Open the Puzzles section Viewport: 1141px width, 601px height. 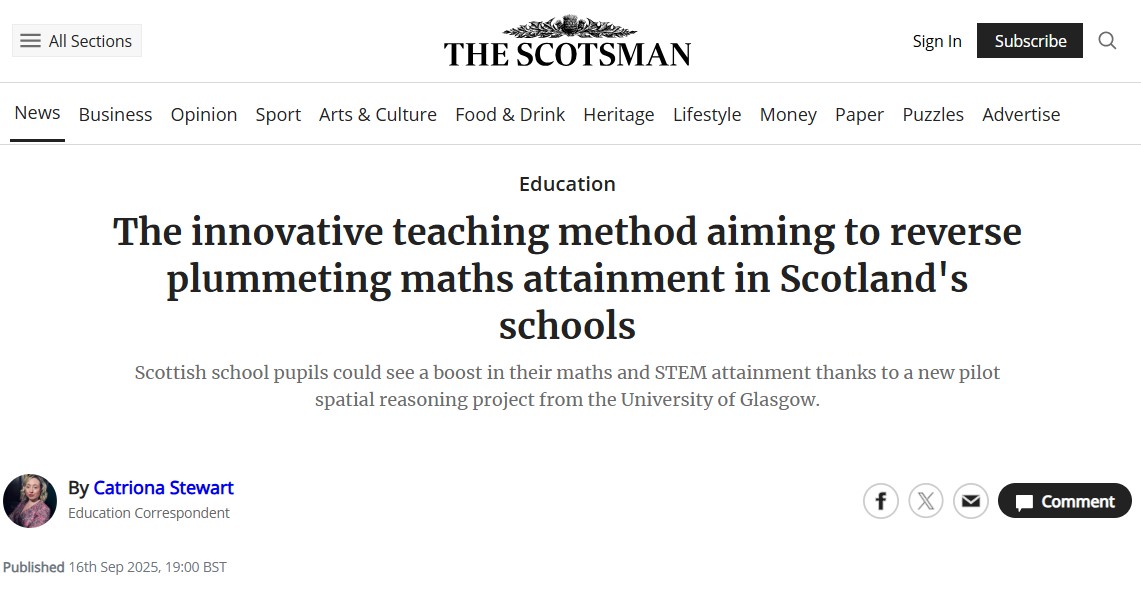(x=933, y=115)
